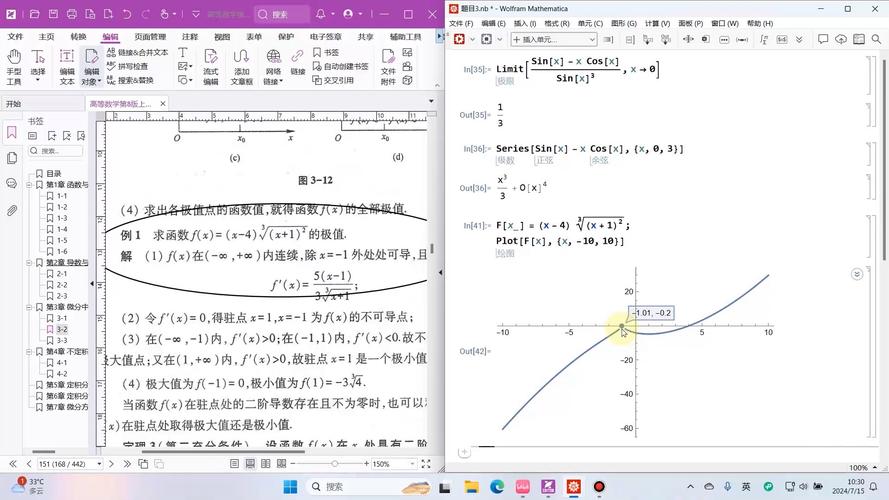The image size is (889, 500).
Task: Click the PDF editor search field
Action: click(x=282, y=14)
